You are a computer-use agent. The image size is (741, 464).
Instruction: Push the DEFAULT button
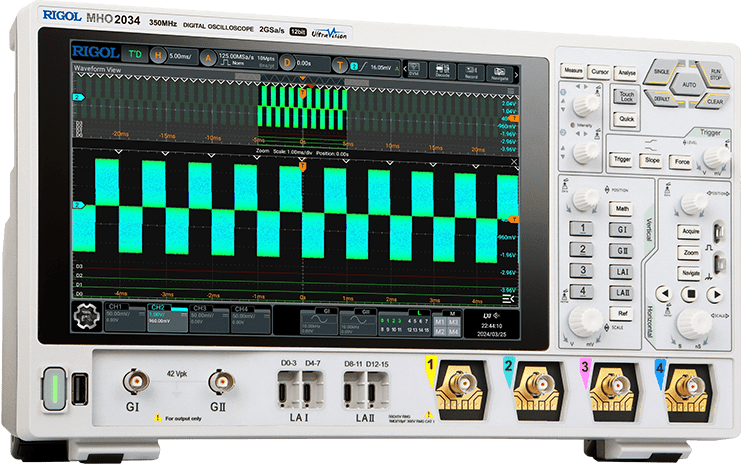tap(662, 99)
